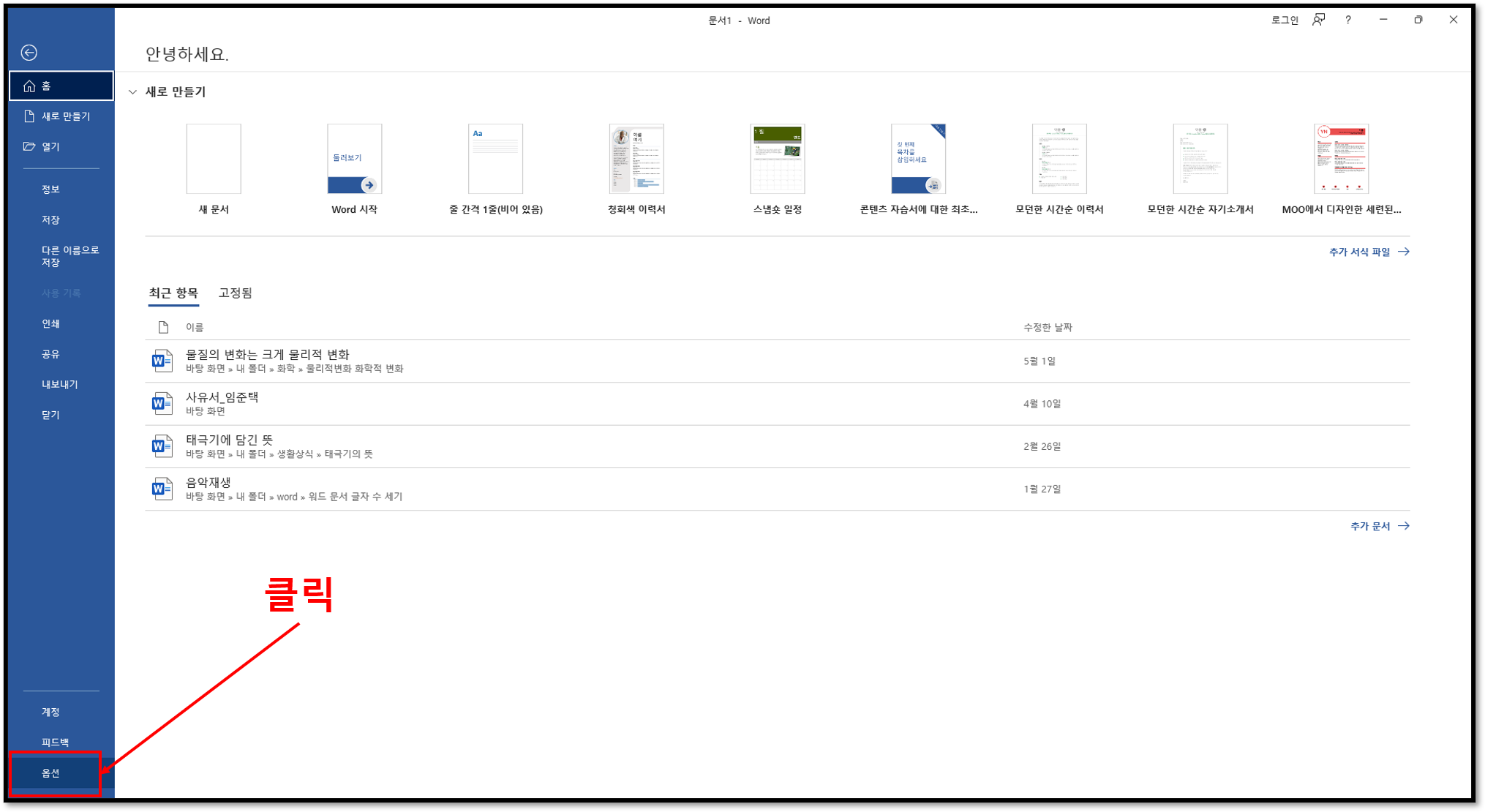
Task: Click the New (새로 만들기) page icon
Action: pos(29,116)
